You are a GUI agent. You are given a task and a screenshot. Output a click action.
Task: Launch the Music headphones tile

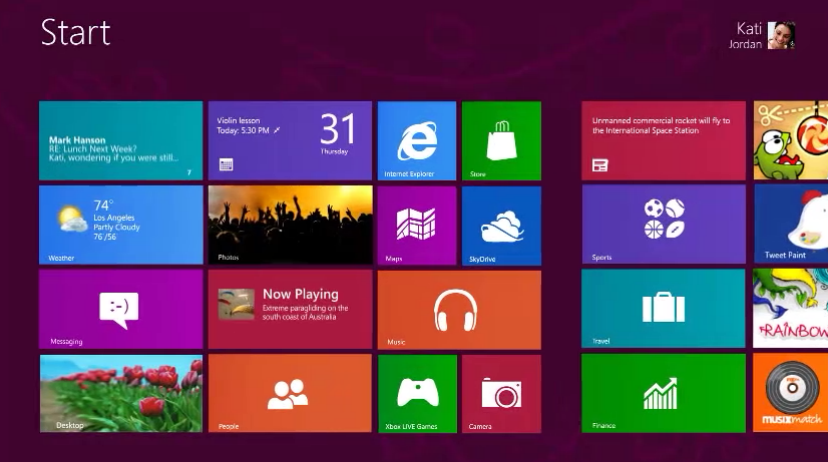(458, 309)
